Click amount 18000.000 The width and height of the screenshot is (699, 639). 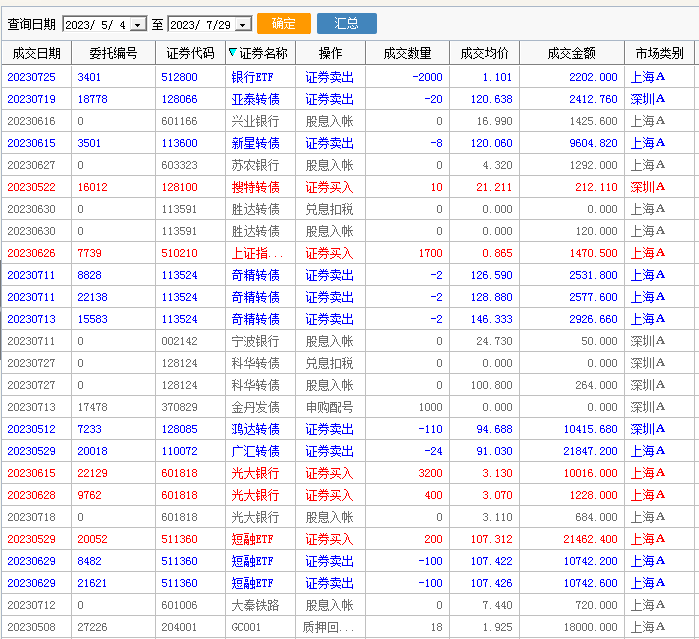tap(590, 627)
